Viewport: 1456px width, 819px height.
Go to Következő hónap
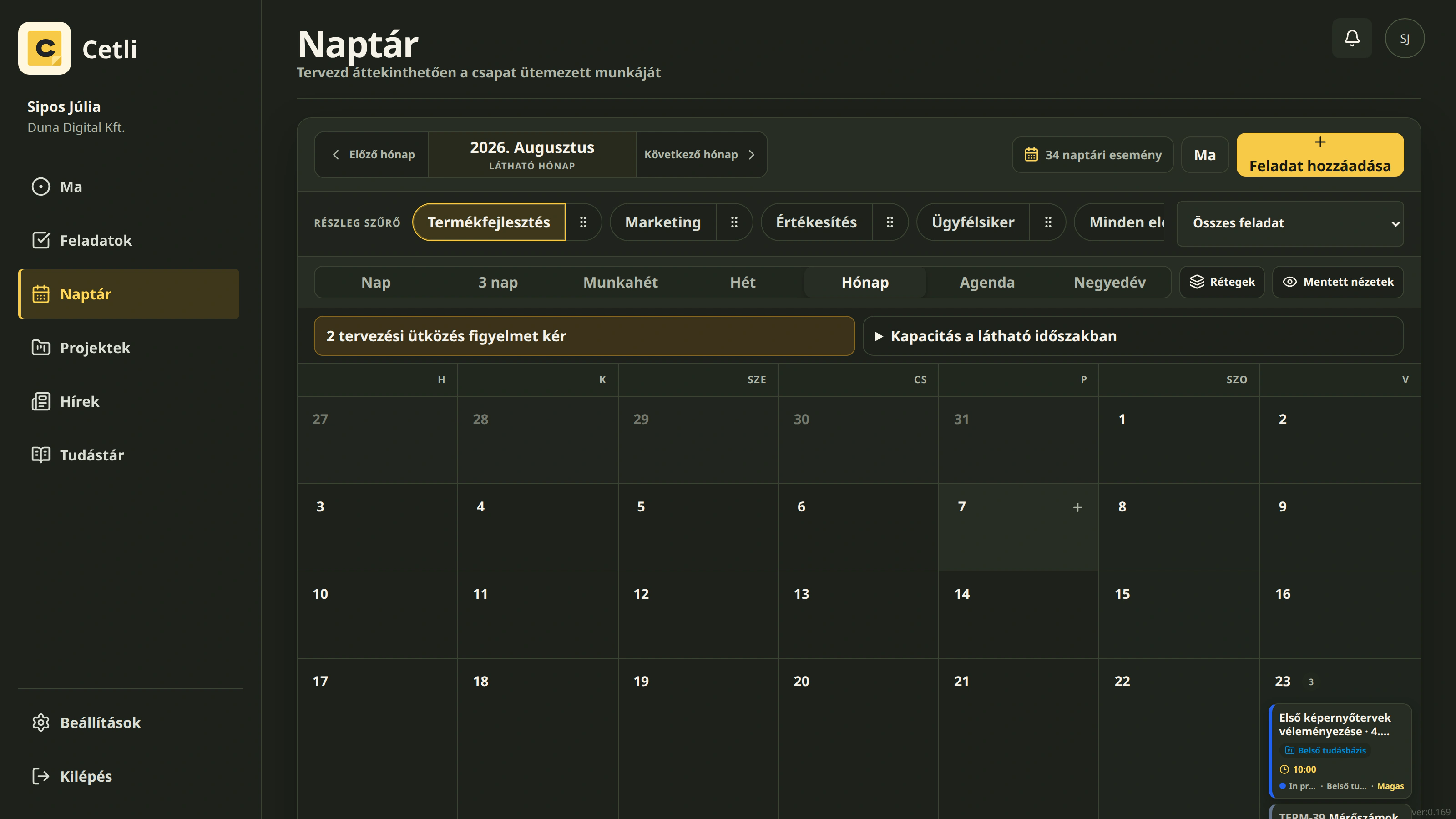702,155
